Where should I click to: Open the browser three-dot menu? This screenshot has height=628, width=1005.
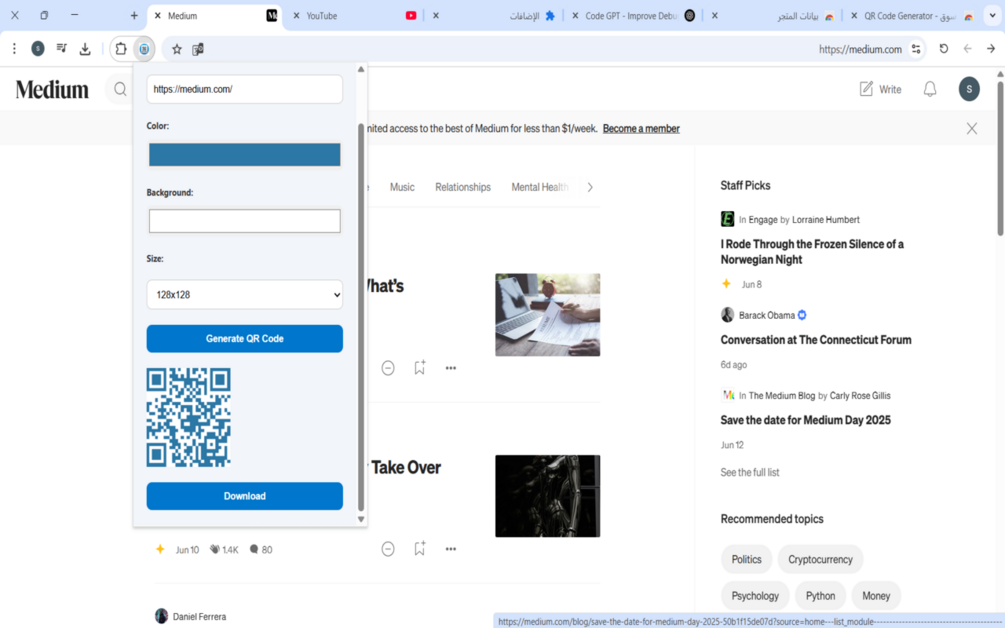pos(14,49)
